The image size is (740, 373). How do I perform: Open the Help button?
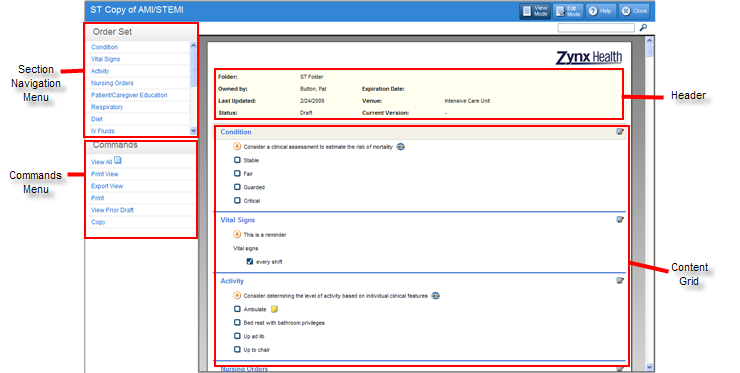click(600, 11)
